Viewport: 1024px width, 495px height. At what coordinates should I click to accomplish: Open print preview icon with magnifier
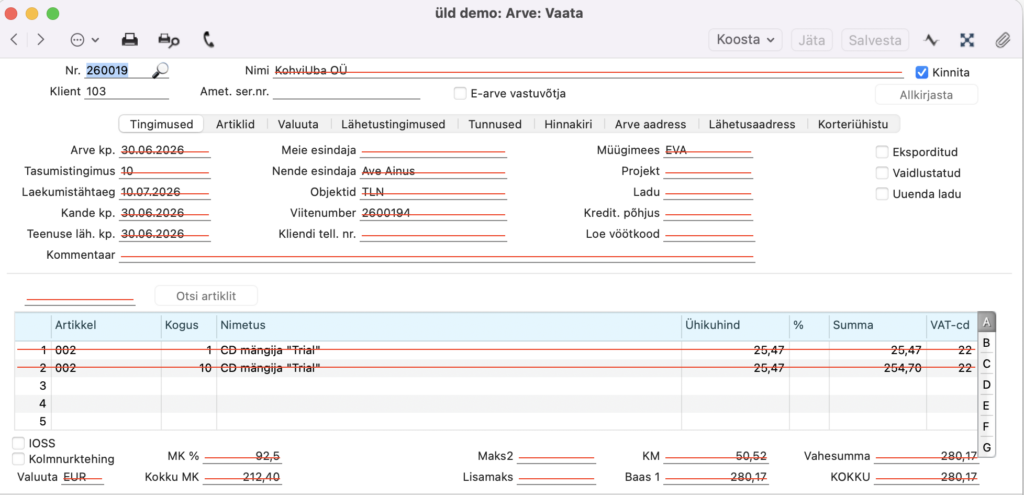pos(168,40)
